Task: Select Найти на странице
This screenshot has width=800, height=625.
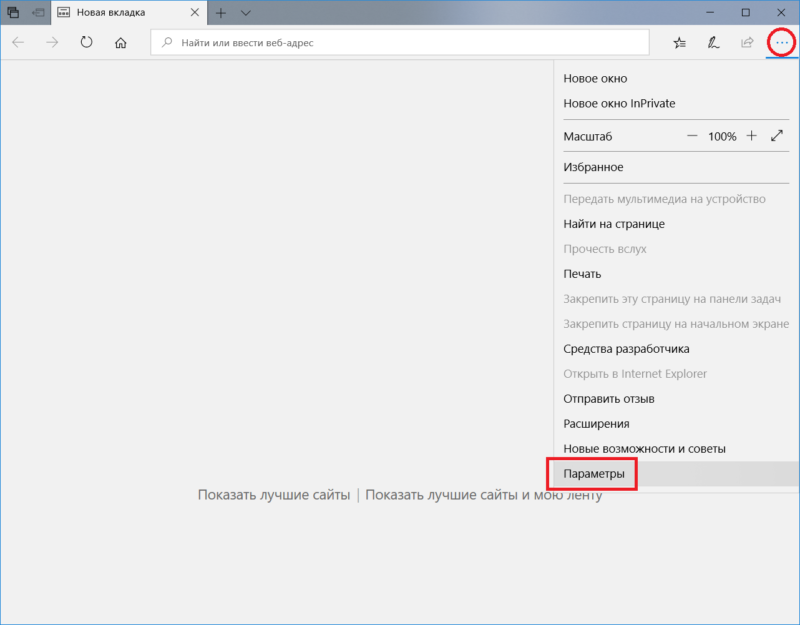Action: [677, 224]
